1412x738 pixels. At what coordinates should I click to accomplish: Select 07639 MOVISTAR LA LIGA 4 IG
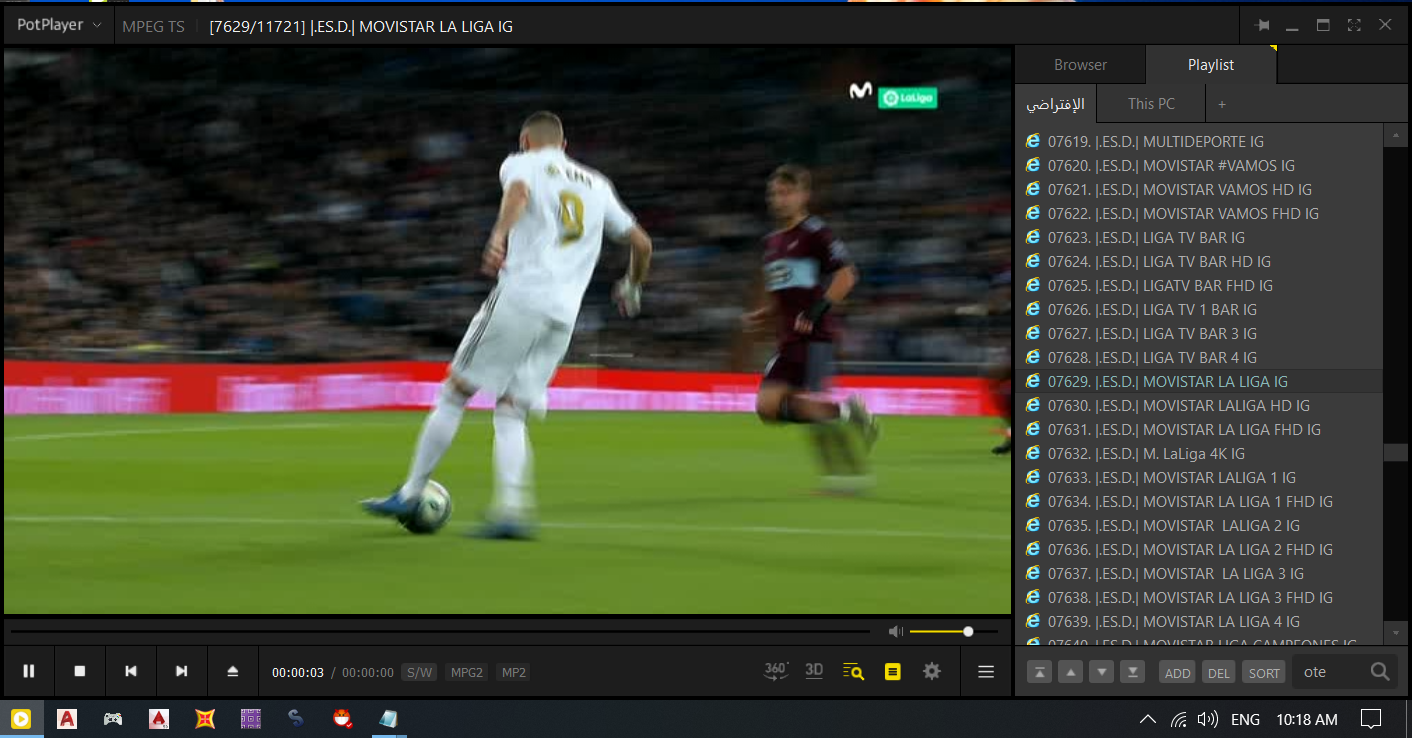coord(1199,622)
